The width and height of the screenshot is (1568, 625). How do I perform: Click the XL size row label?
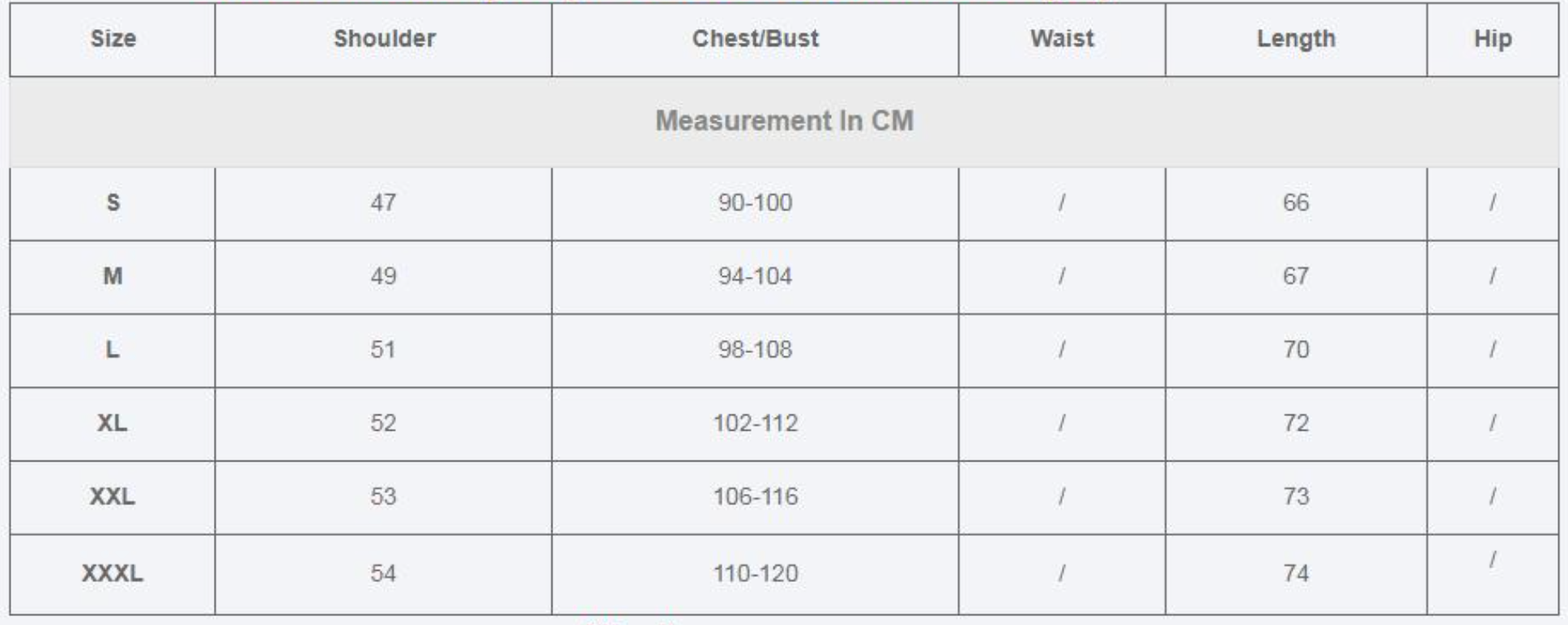coord(113,423)
